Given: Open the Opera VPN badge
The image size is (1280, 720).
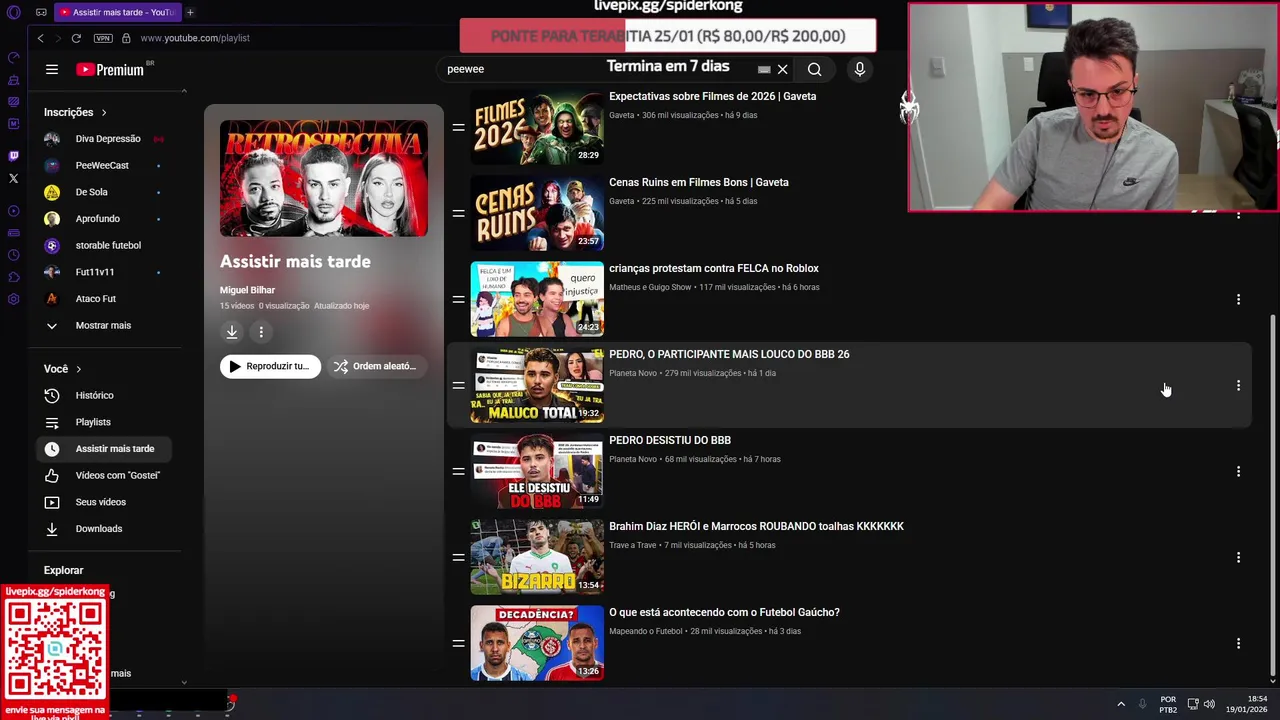Looking at the screenshot, I should 103,38.
